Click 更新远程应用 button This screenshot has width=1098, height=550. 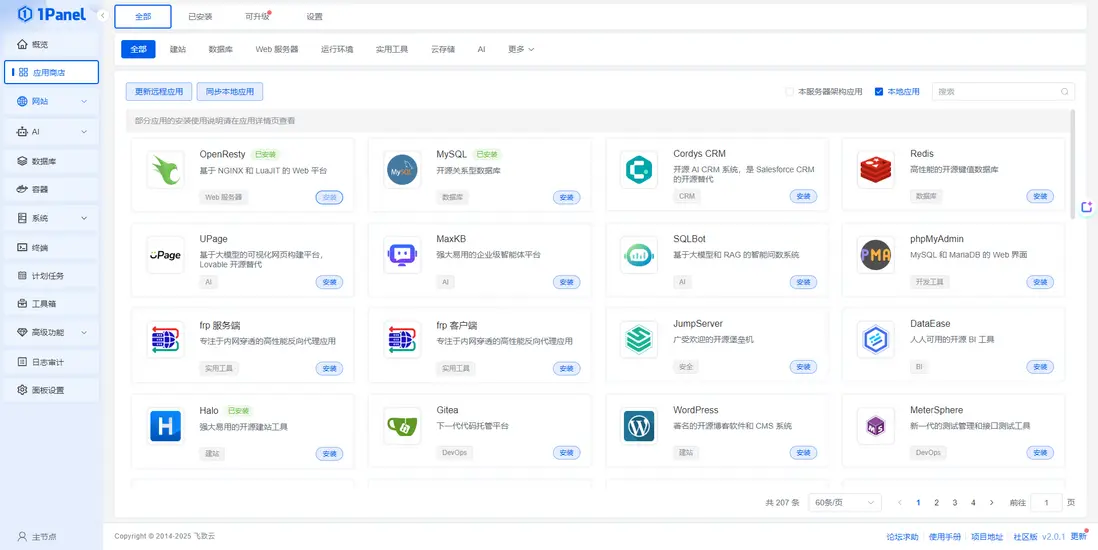[x=159, y=92]
